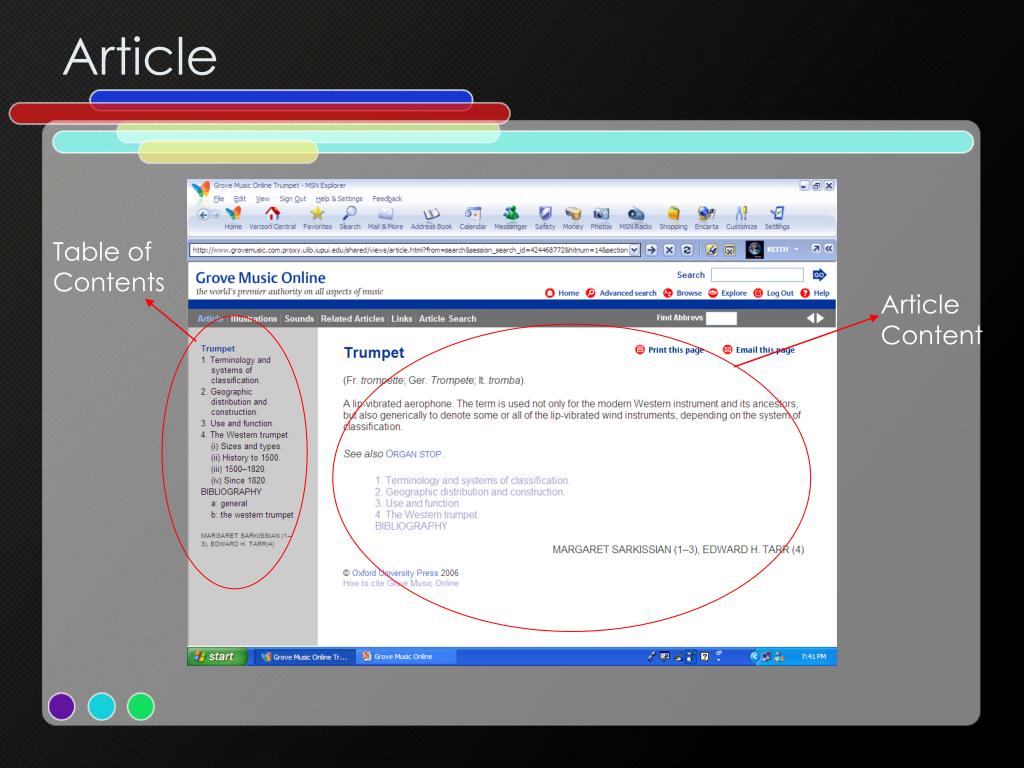Switch to the Illustrations tab
Image resolution: width=1024 pixels, height=768 pixels.
click(254, 319)
